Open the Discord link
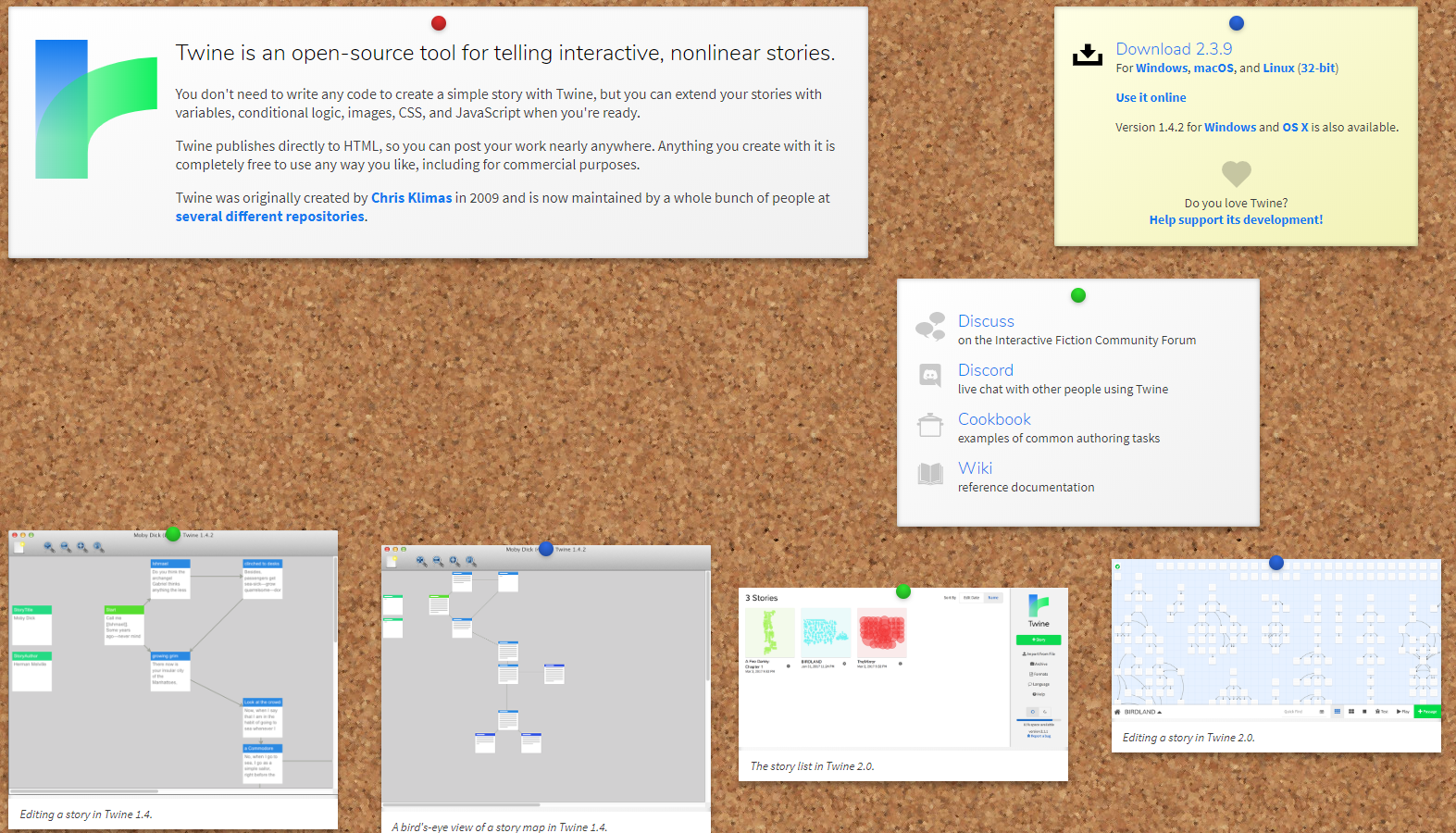This screenshot has width=1456, height=833. click(x=986, y=370)
